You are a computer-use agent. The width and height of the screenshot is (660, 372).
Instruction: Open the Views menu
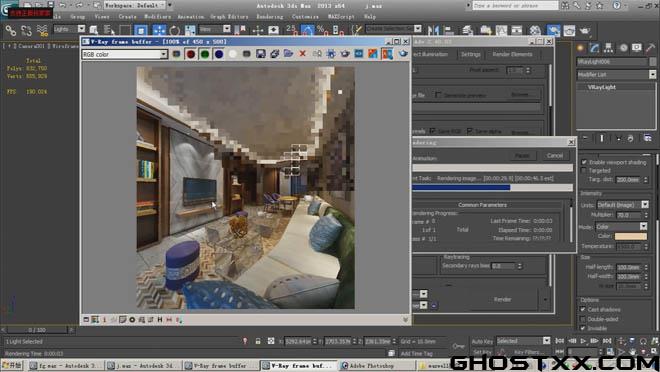coord(102,17)
